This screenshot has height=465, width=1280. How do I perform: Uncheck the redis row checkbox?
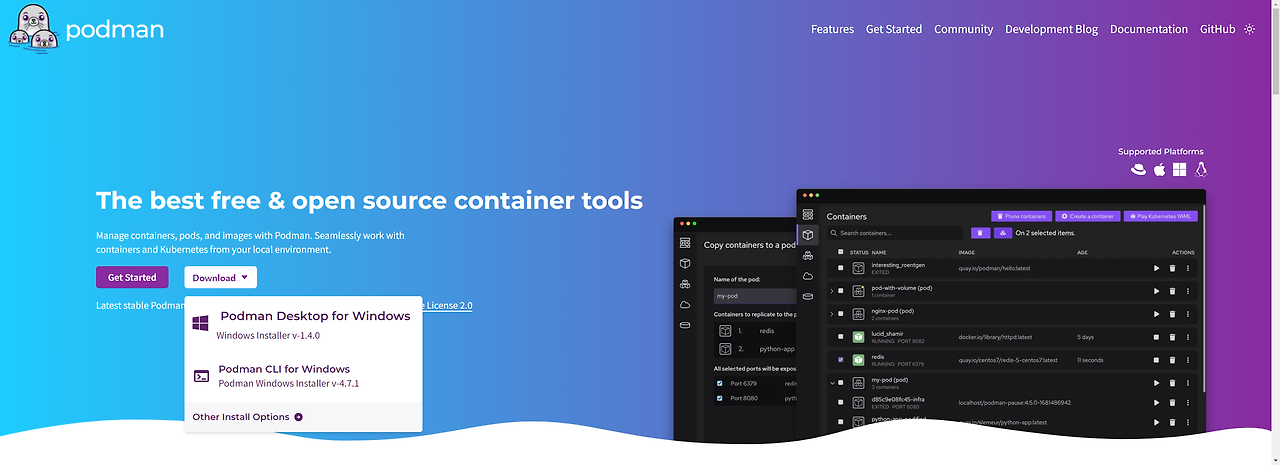coord(841,360)
